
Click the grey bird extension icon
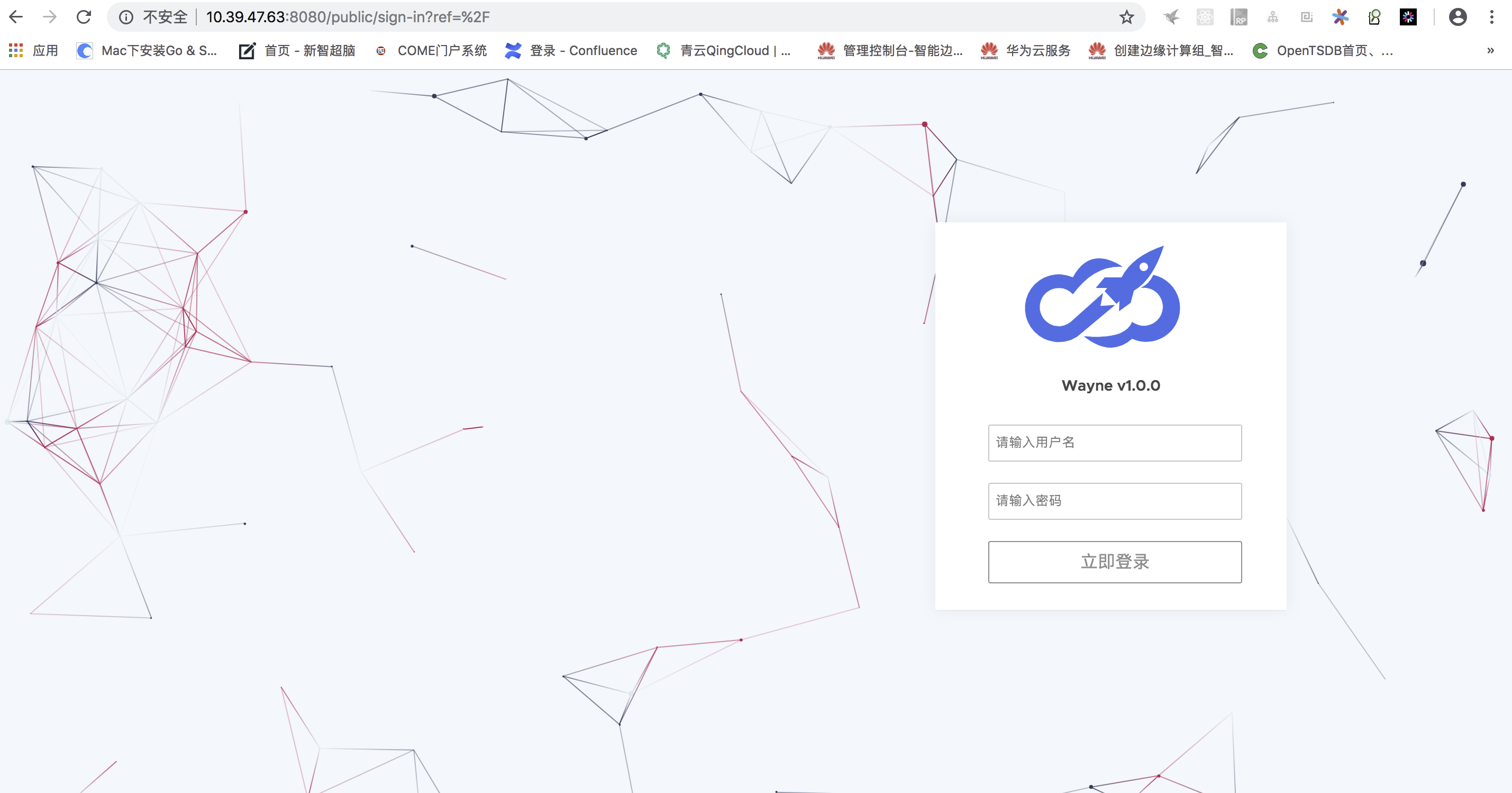(1171, 17)
